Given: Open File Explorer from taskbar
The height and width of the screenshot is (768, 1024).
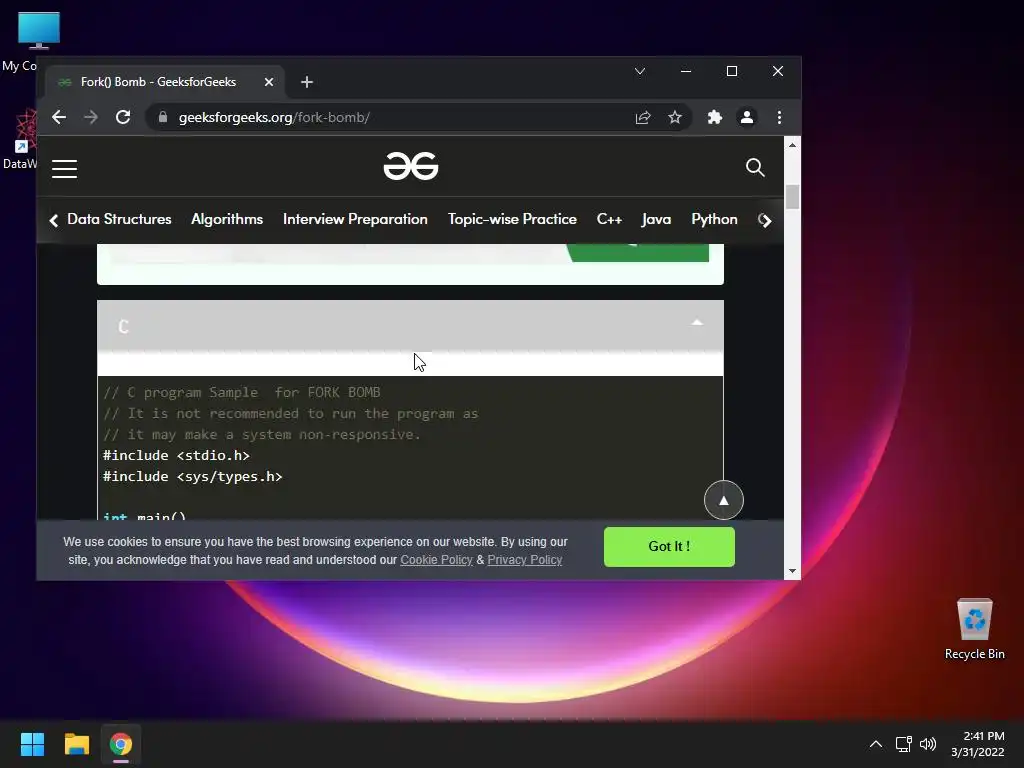Looking at the screenshot, I should pyautogui.click(x=76, y=744).
